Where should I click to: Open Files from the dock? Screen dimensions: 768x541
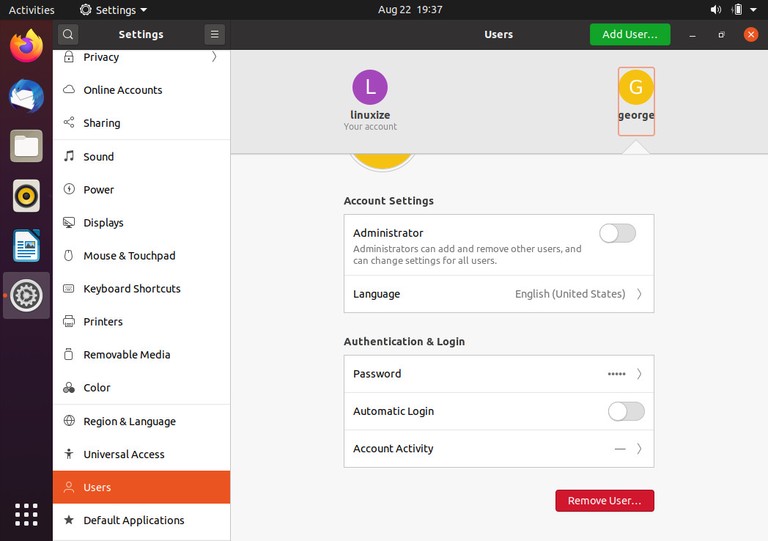click(26, 146)
